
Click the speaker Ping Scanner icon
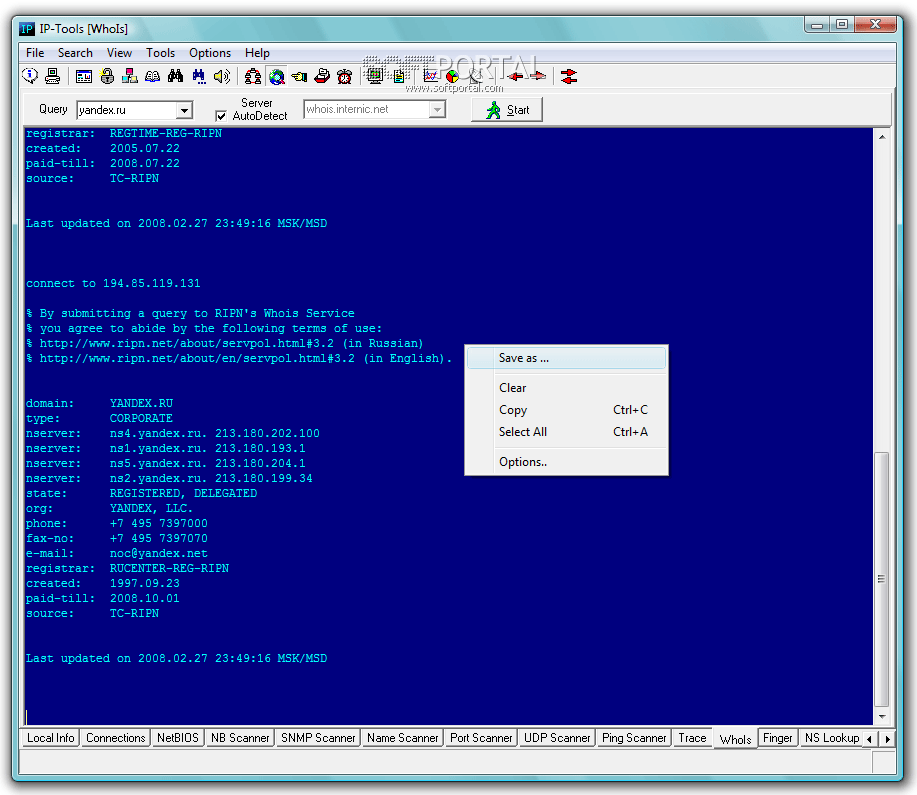[222, 76]
